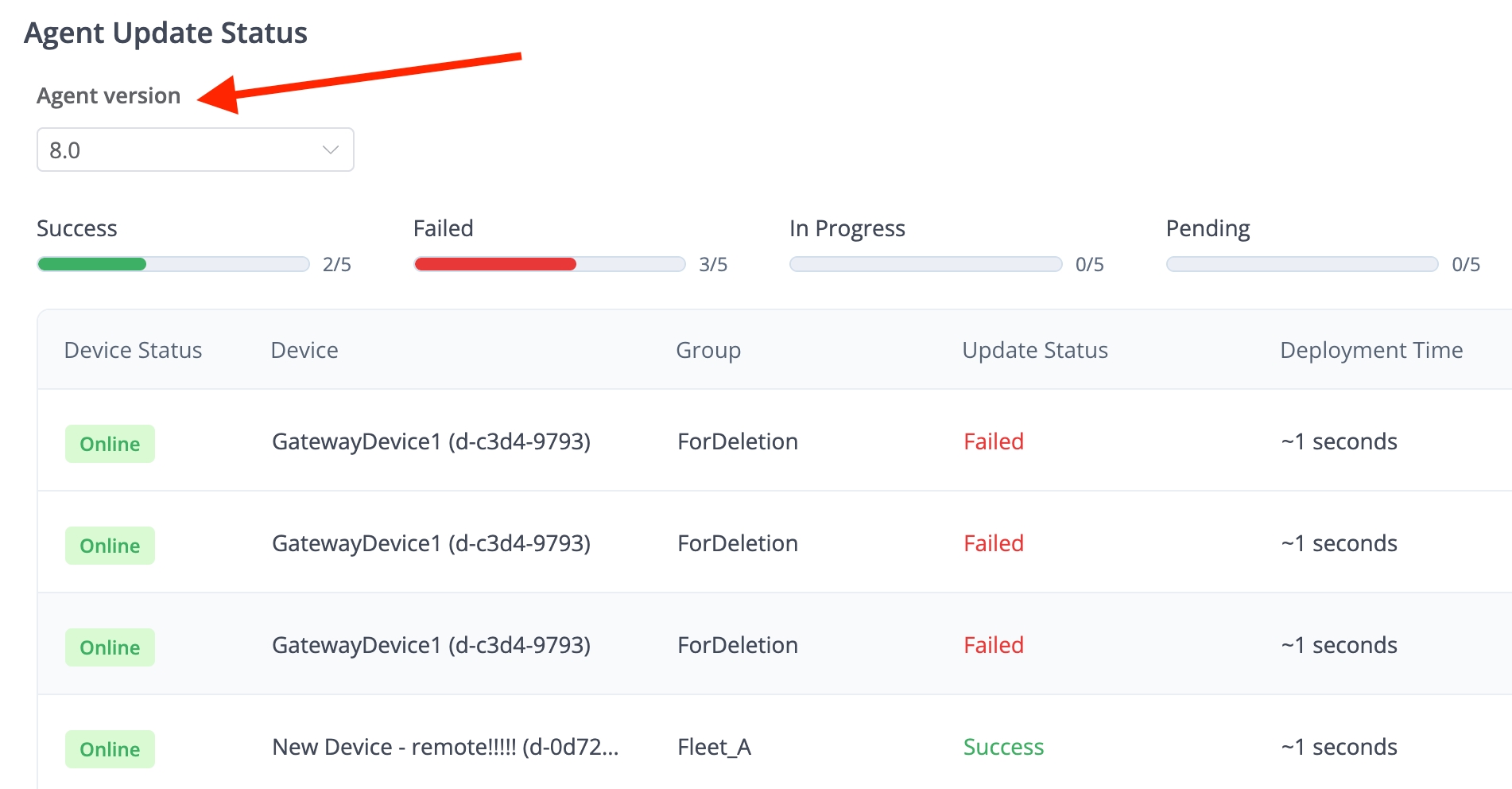The width and height of the screenshot is (1512, 789).
Task: Click the Pending progress bar
Action: click(1301, 264)
